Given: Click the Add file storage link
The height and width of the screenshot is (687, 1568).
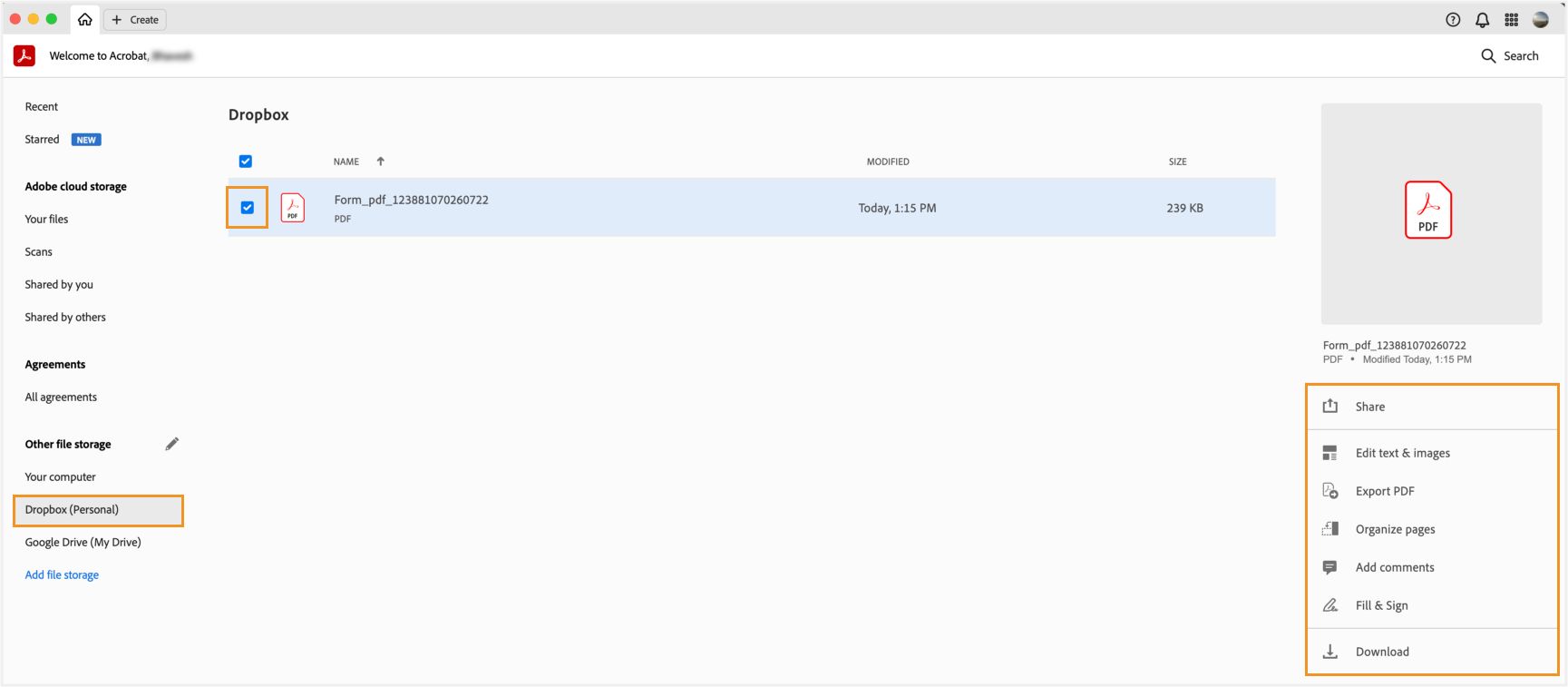Looking at the screenshot, I should pos(62,574).
